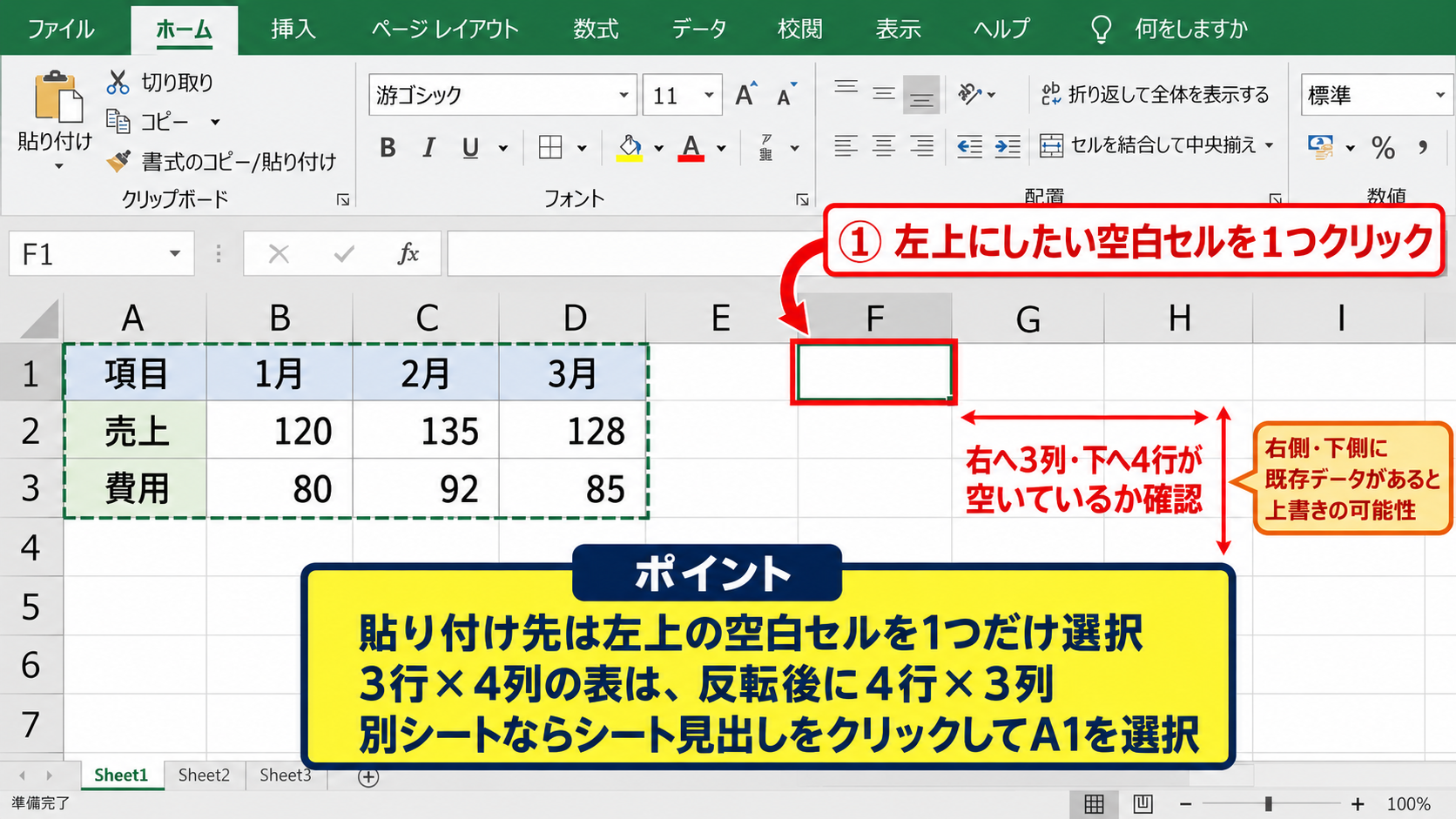
Task: Open the Paste options arrow under 貼り付け
Action: [58, 165]
